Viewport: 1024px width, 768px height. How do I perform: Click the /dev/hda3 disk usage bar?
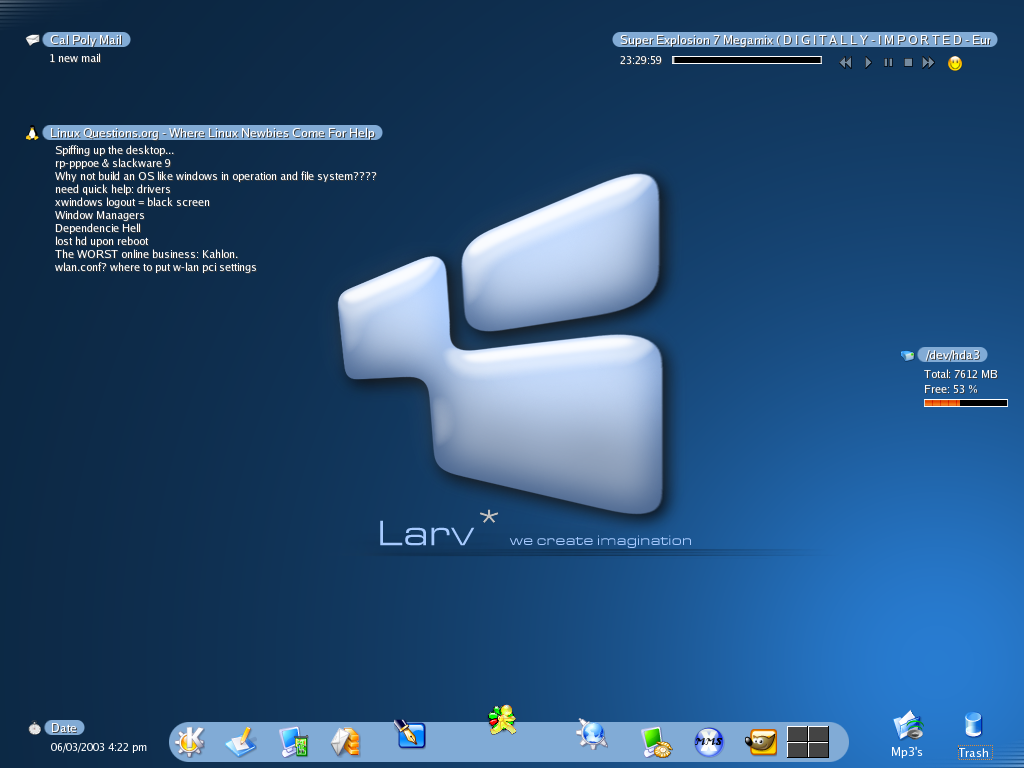(965, 403)
